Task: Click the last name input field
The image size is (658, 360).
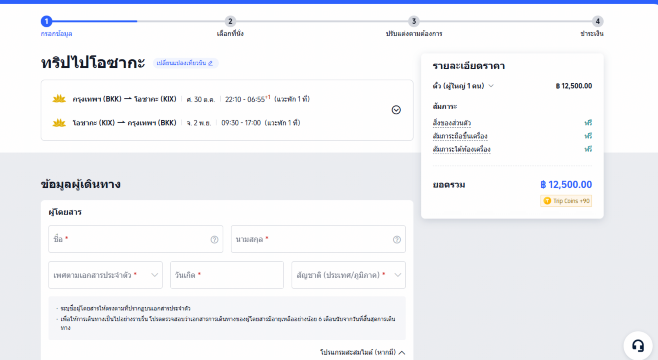Action: 318,239
